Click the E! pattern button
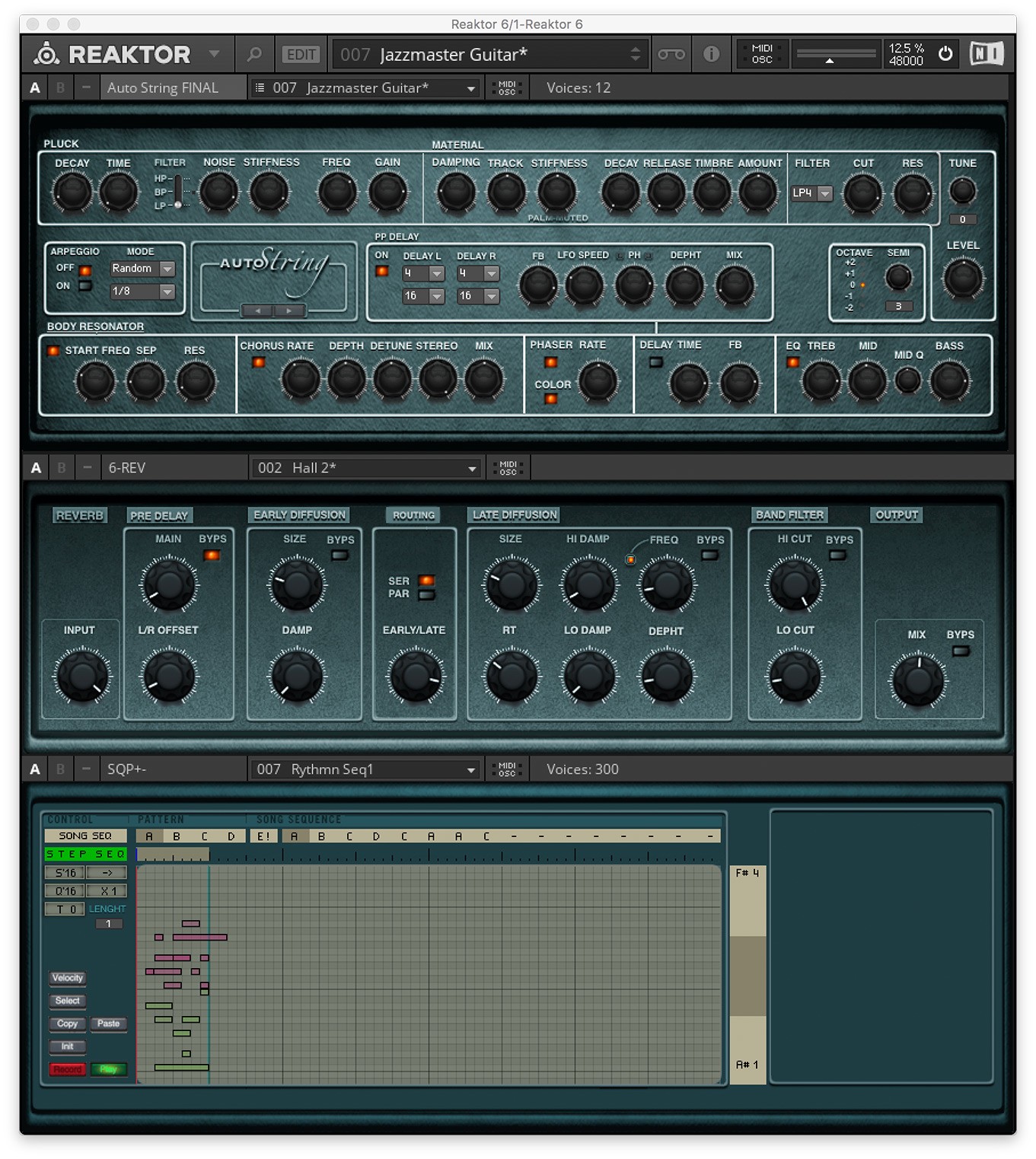 pyautogui.click(x=263, y=836)
